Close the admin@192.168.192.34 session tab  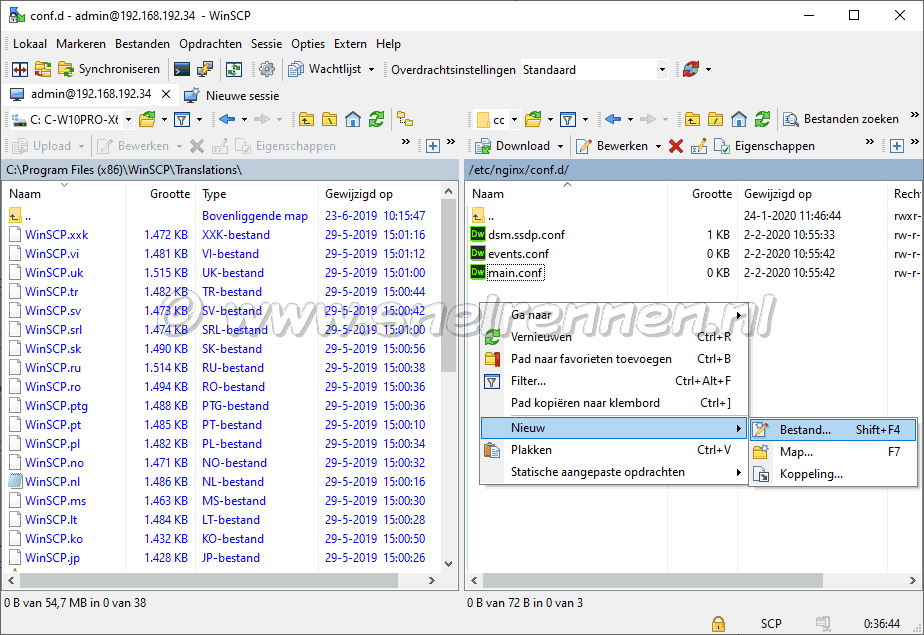pyautogui.click(x=166, y=94)
